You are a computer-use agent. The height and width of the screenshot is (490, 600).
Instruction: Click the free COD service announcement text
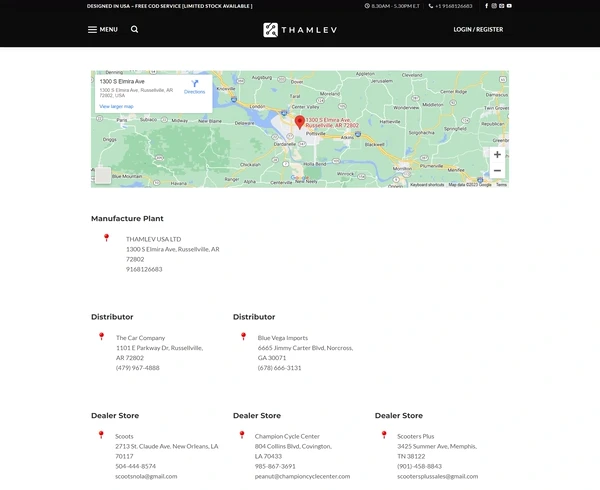(170, 6)
